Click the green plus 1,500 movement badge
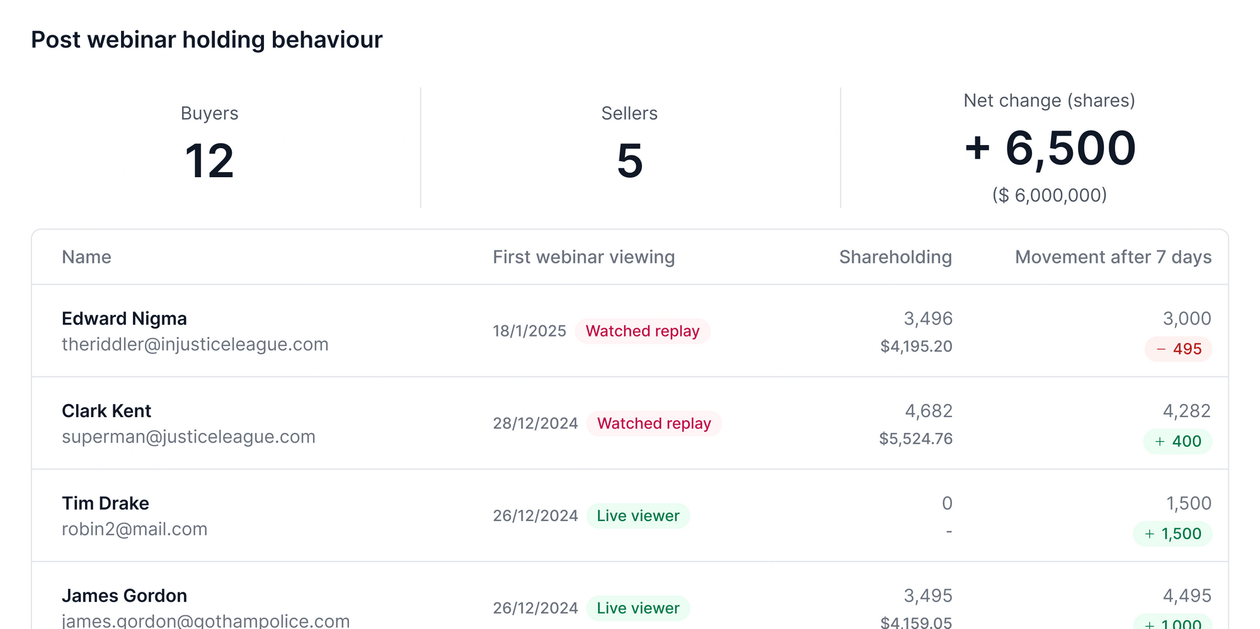1260x629 pixels. tap(1172, 534)
